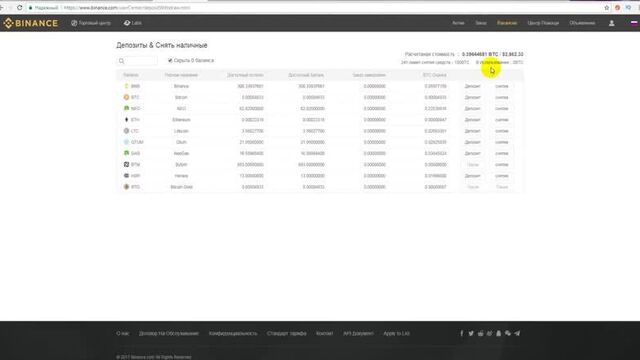Click the BTG Bitcoin Gold coin icon
The height and width of the screenshot is (360, 640).
pos(127,187)
